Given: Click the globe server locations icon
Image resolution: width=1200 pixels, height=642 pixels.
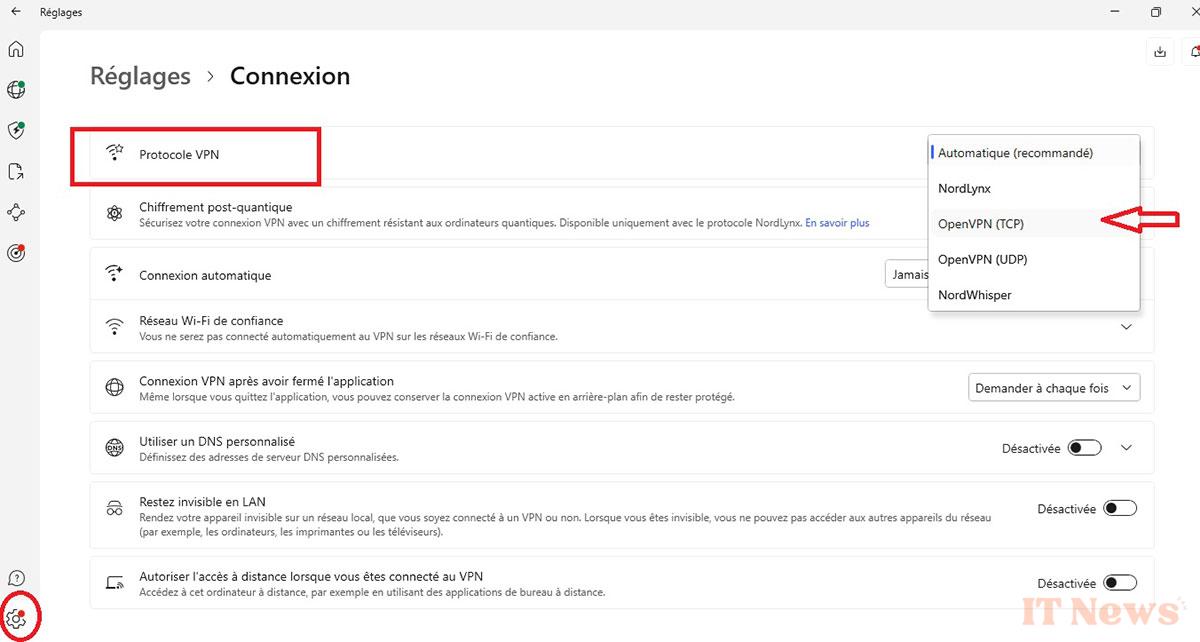Looking at the screenshot, I should pyautogui.click(x=16, y=90).
